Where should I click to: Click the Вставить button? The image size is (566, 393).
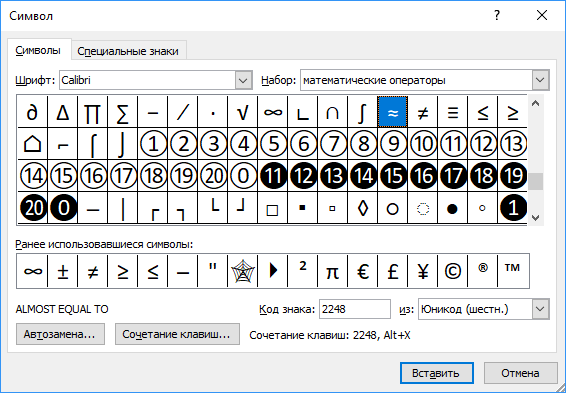pos(436,373)
